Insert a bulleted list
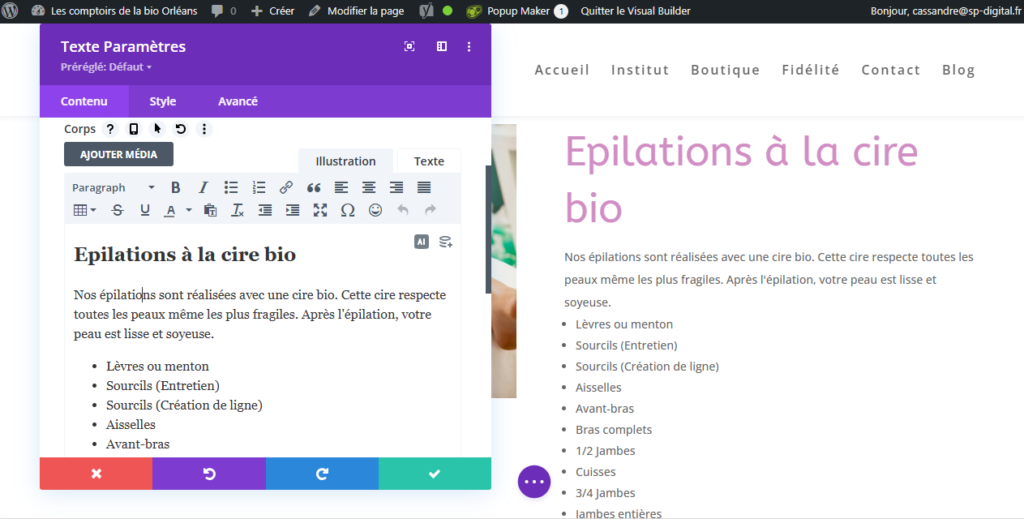 point(231,187)
